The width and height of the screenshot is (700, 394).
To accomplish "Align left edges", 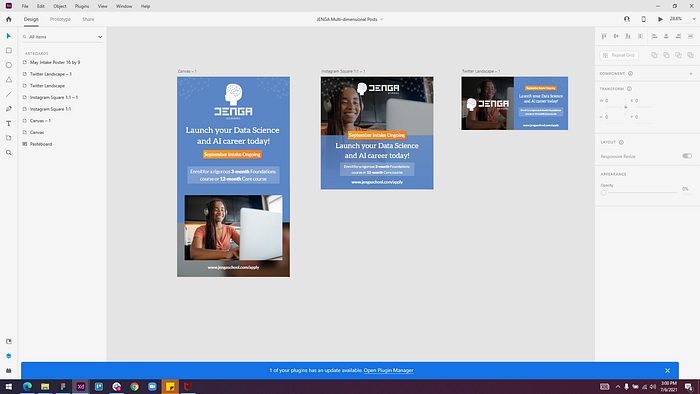I will click(x=654, y=36).
